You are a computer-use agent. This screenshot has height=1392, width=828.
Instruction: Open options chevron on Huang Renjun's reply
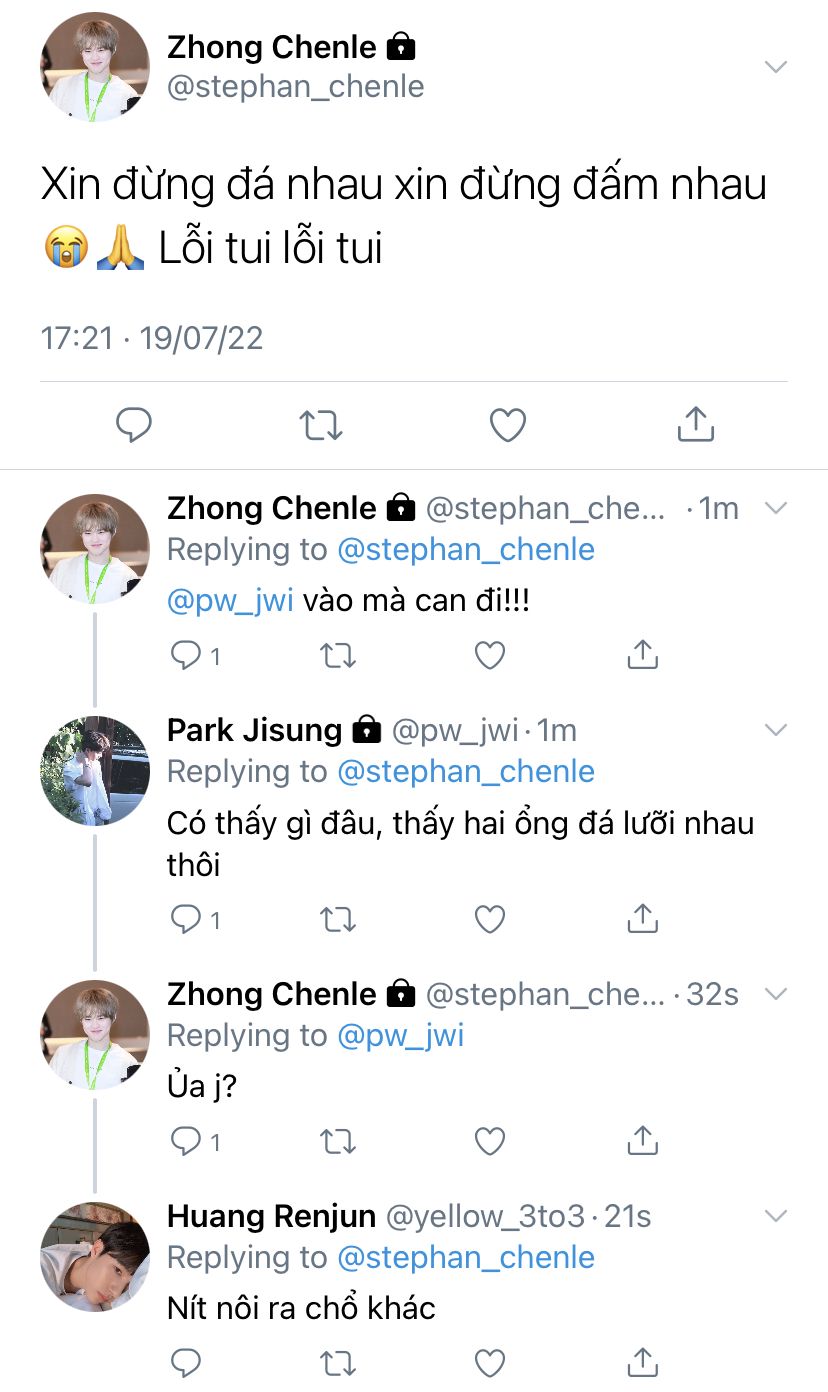[x=776, y=1215]
